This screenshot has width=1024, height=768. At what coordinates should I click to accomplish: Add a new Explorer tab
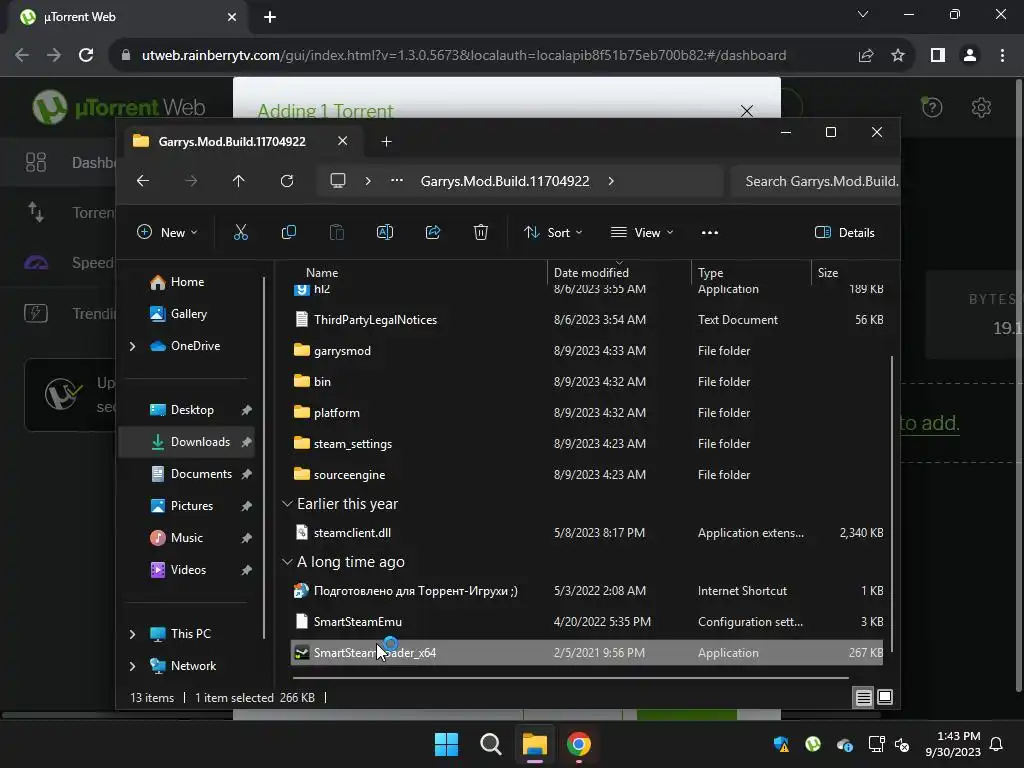point(387,142)
